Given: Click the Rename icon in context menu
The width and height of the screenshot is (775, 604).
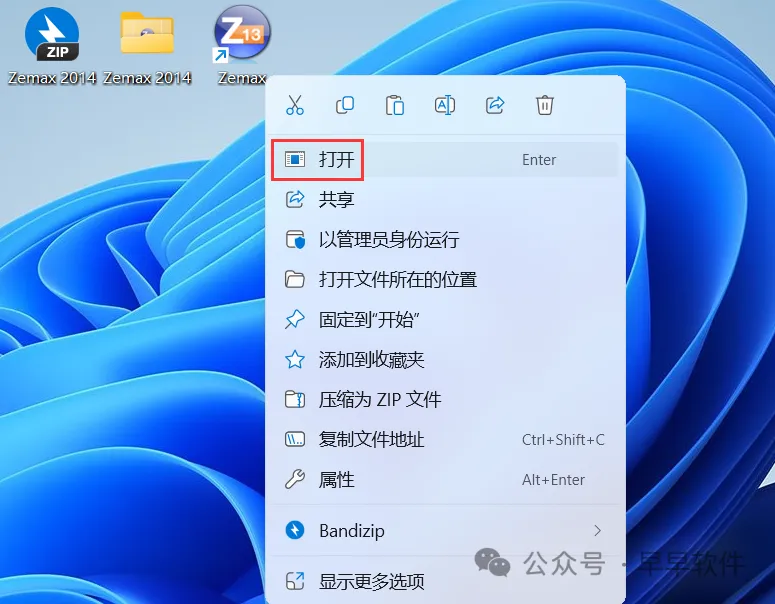Looking at the screenshot, I should pyautogui.click(x=445, y=105).
